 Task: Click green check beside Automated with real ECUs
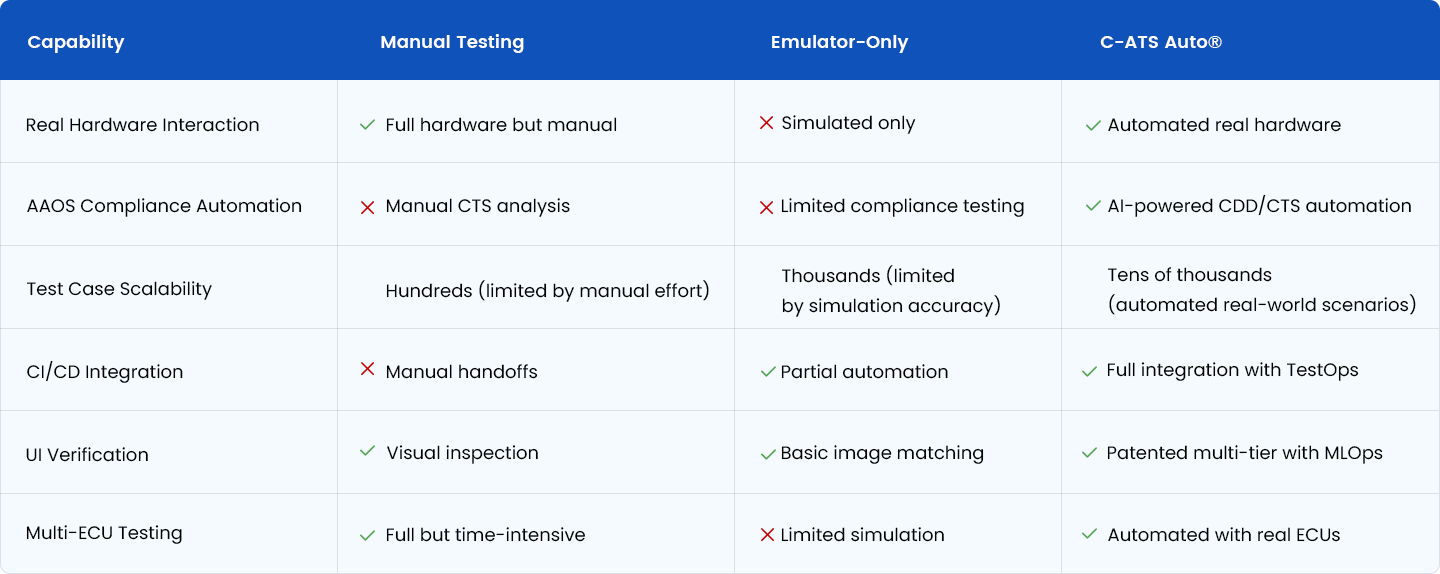pyautogui.click(x=1090, y=534)
